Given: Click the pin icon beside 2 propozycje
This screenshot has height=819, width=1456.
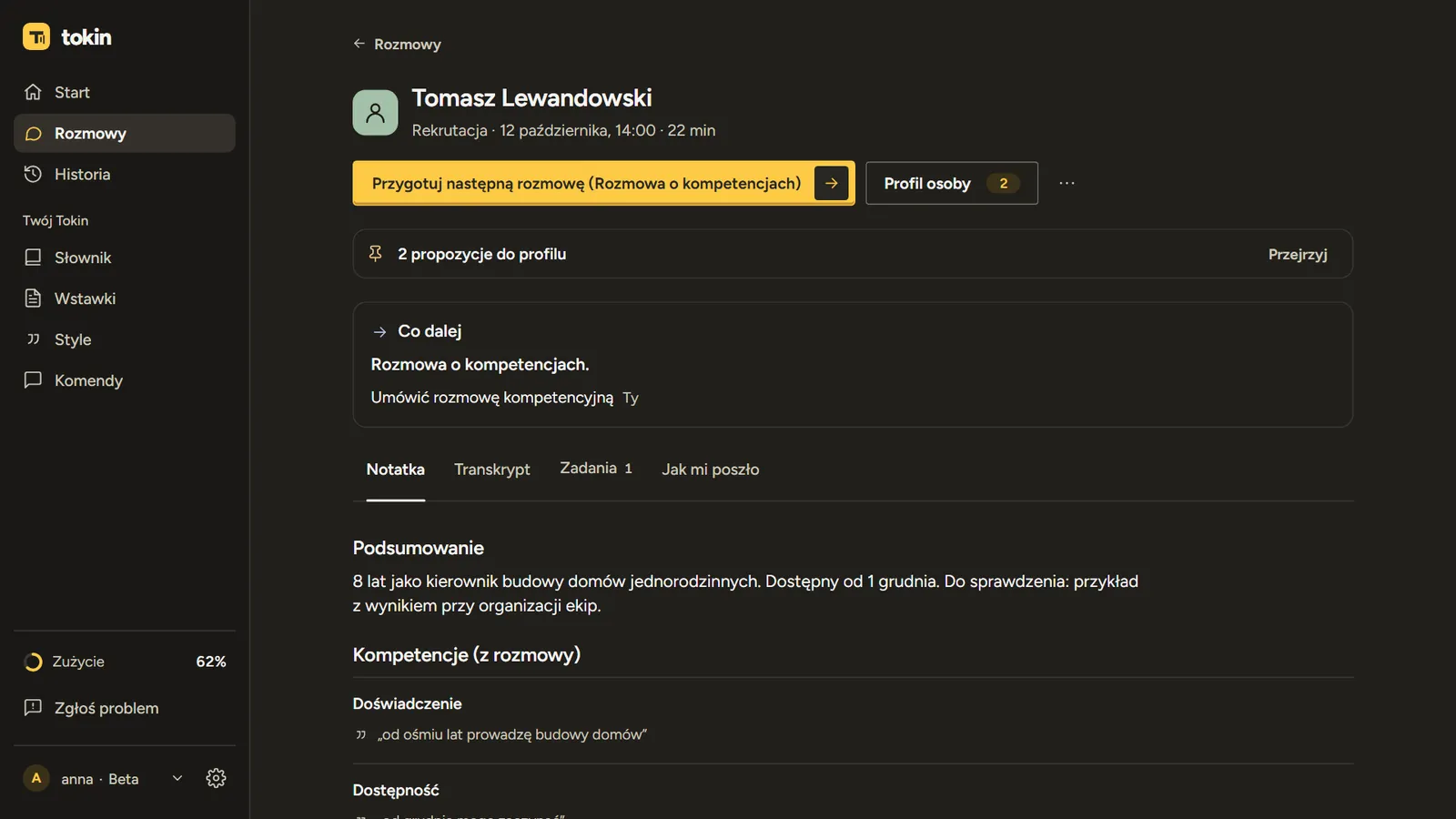Looking at the screenshot, I should click(x=375, y=254).
